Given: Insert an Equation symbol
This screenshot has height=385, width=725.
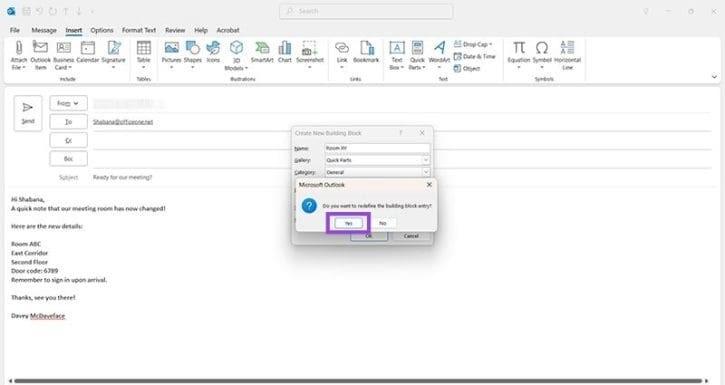Looking at the screenshot, I should (519, 55).
